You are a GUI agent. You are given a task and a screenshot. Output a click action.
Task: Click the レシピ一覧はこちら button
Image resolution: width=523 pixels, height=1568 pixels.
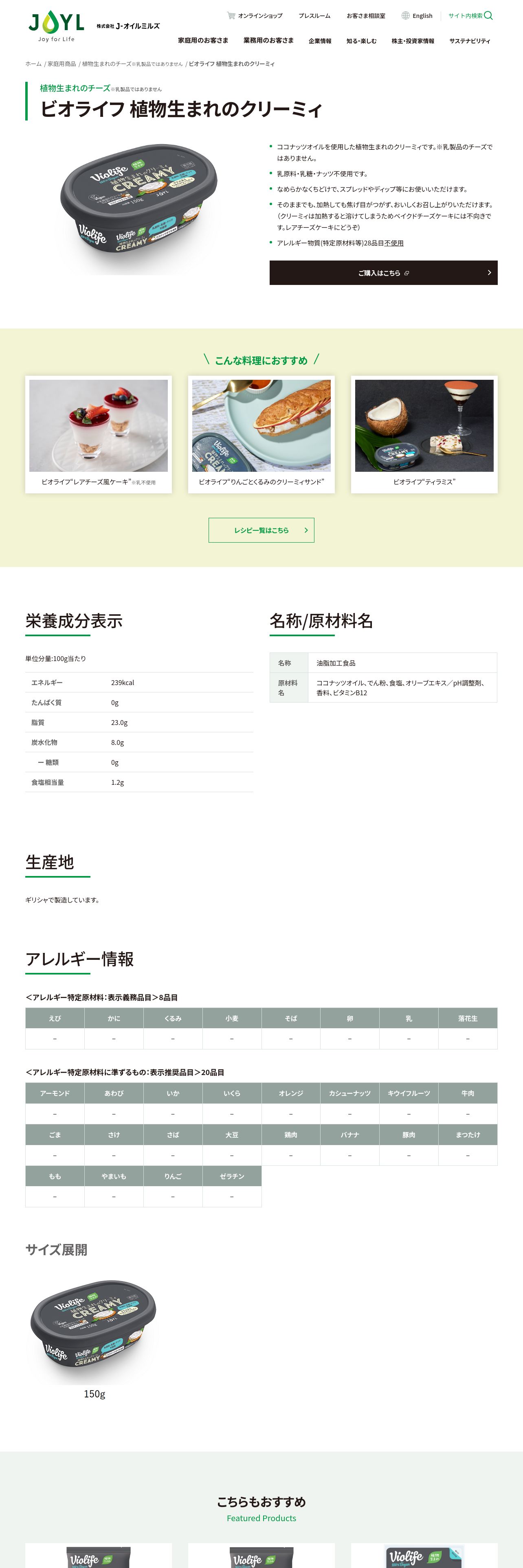coord(261,530)
